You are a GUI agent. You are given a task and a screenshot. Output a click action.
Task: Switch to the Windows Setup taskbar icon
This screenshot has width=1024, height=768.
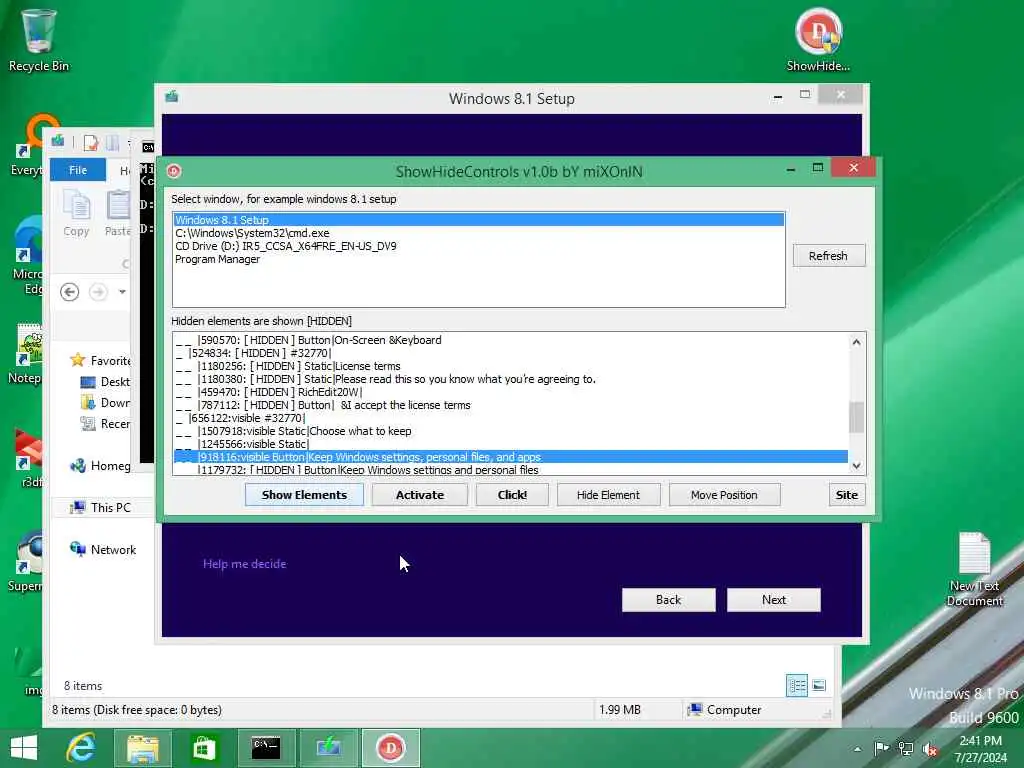[328, 748]
